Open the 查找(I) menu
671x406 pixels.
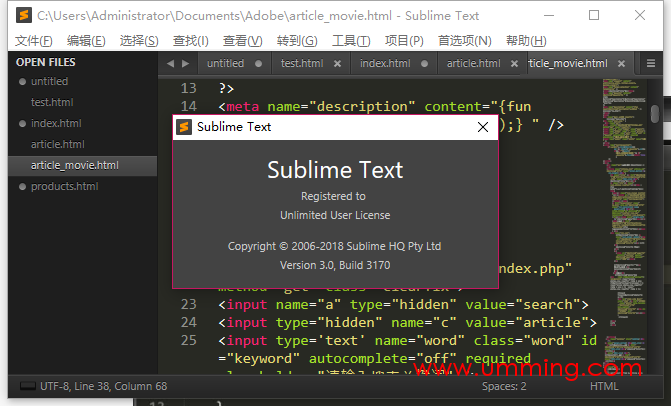click(190, 41)
